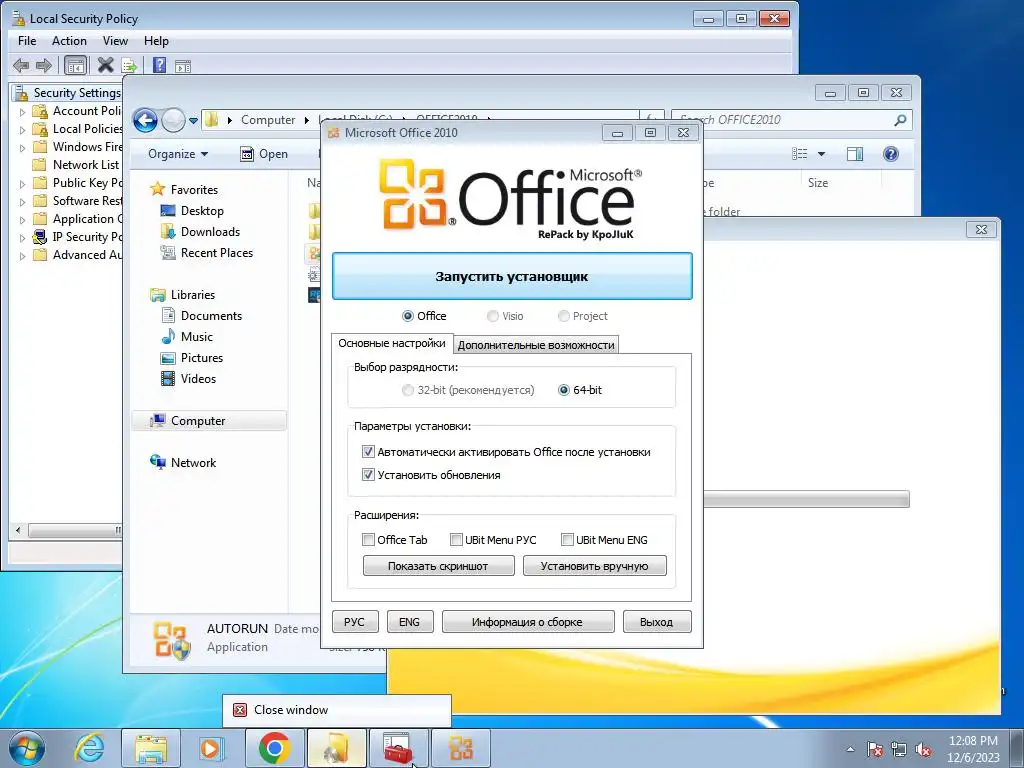The image size is (1024, 768).
Task: Click the preview pane icon in Explorer
Action: [x=855, y=154]
